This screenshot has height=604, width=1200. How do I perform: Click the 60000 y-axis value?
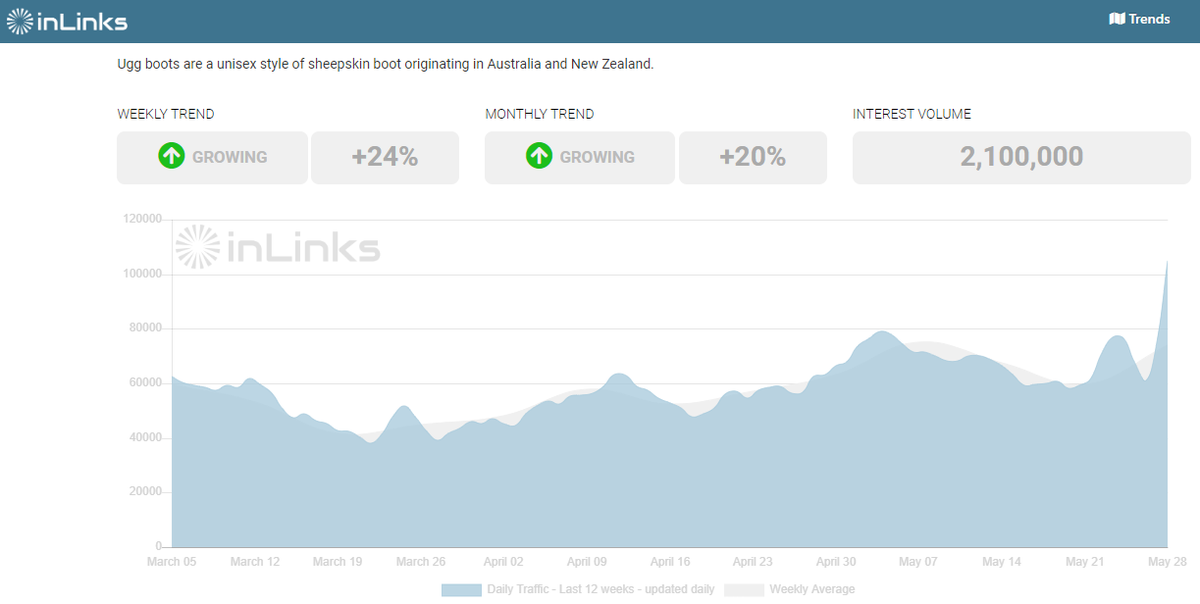146,383
